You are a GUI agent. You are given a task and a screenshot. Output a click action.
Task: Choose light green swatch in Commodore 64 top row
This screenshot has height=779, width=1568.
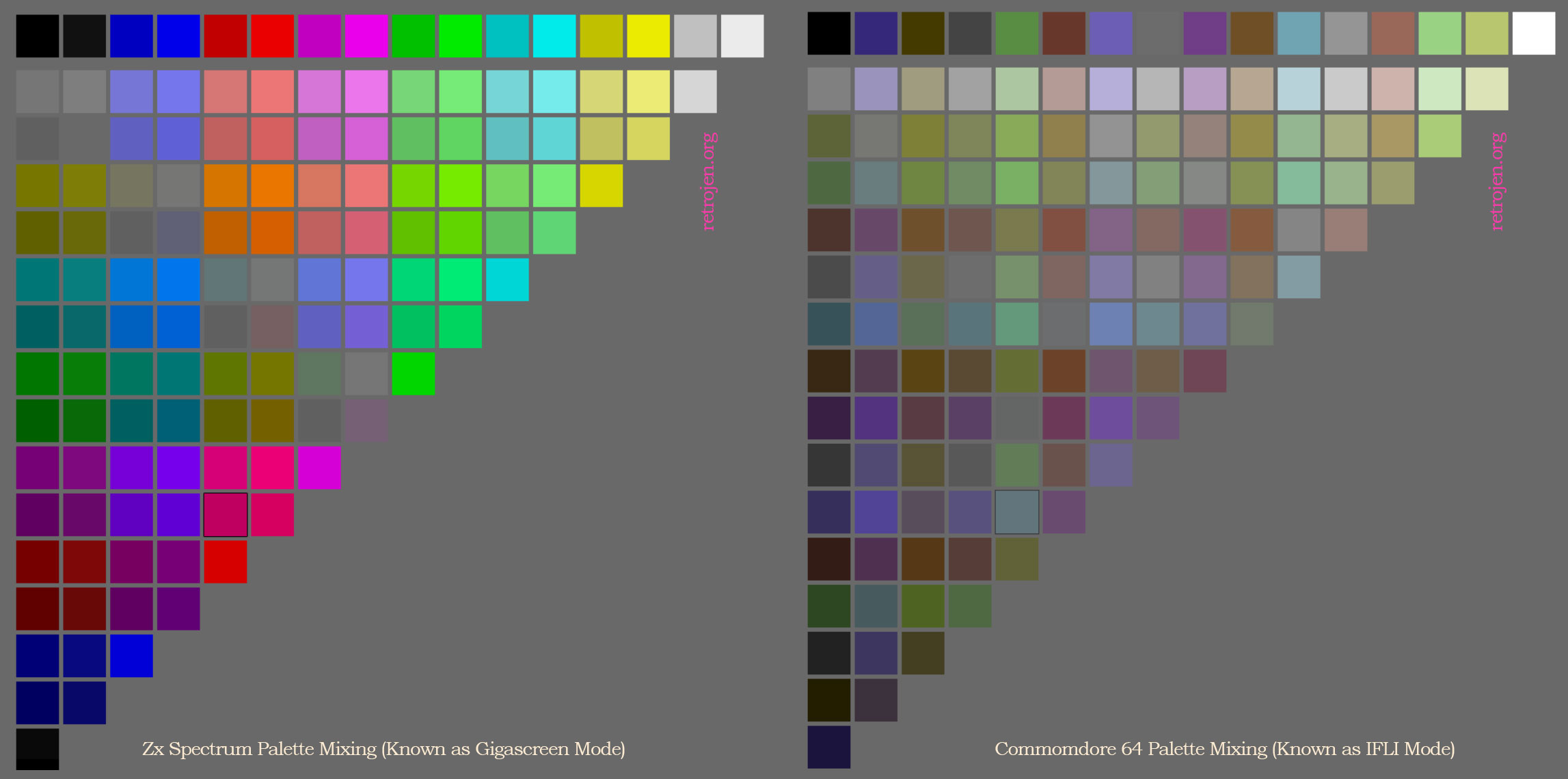point(1440,34)
